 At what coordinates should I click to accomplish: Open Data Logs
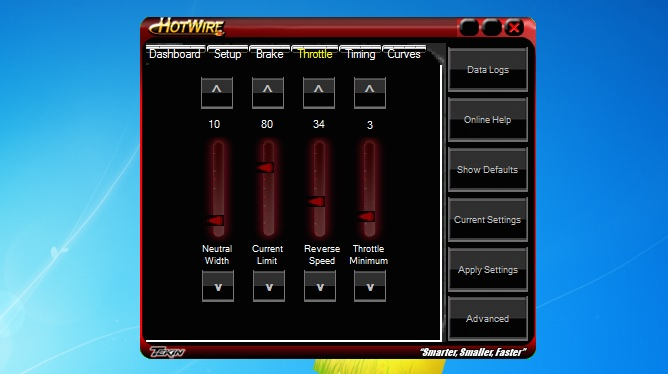coord(488,69)
